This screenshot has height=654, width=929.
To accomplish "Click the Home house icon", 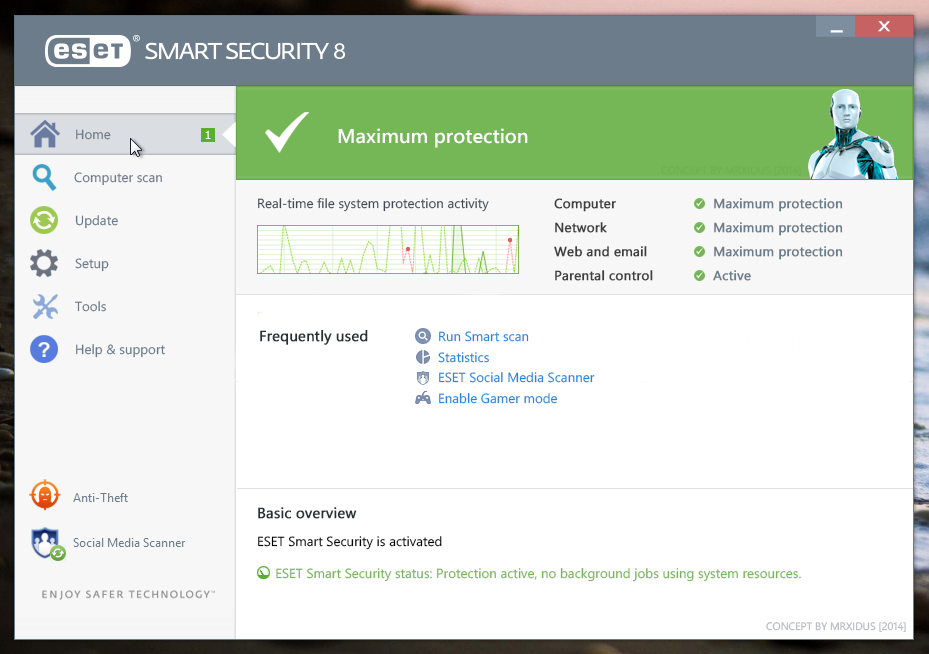I will pos(44,134).
